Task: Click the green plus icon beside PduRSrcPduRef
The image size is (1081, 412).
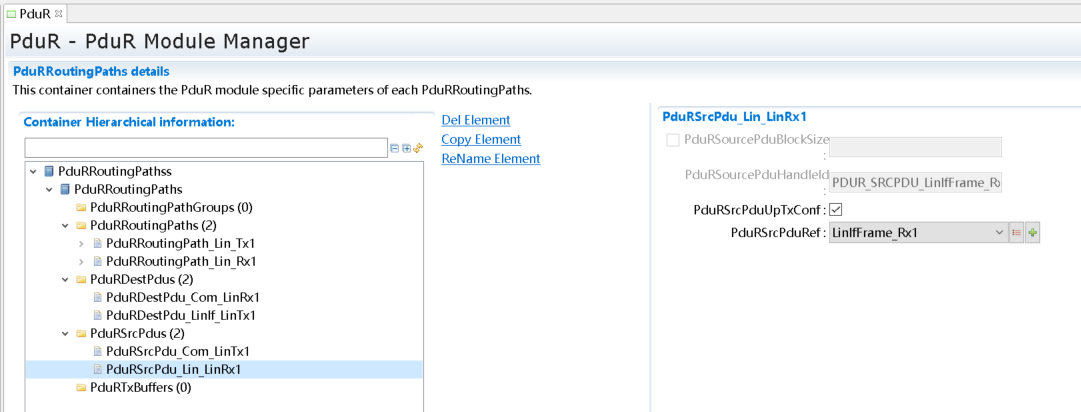Action: click(1032, 233)
